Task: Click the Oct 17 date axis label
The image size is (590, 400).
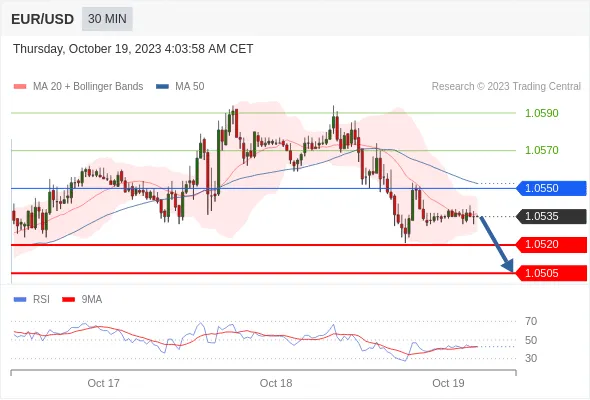Action: click(103, 383)
